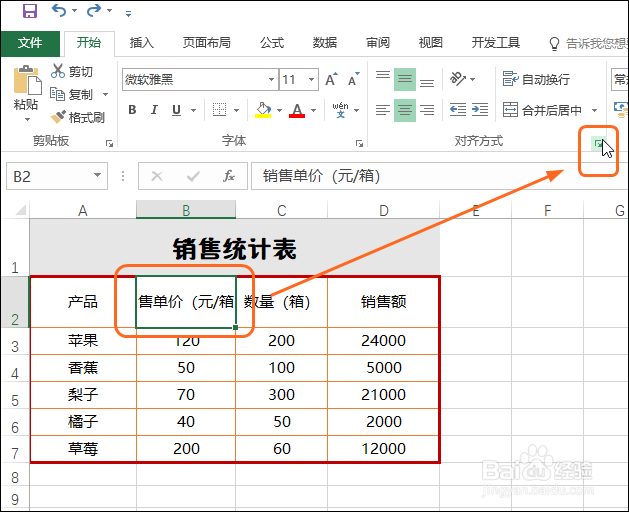This screenshot has width=629, height=512.
Task: Open the underline style dropdown arrow
Action: 193,110
